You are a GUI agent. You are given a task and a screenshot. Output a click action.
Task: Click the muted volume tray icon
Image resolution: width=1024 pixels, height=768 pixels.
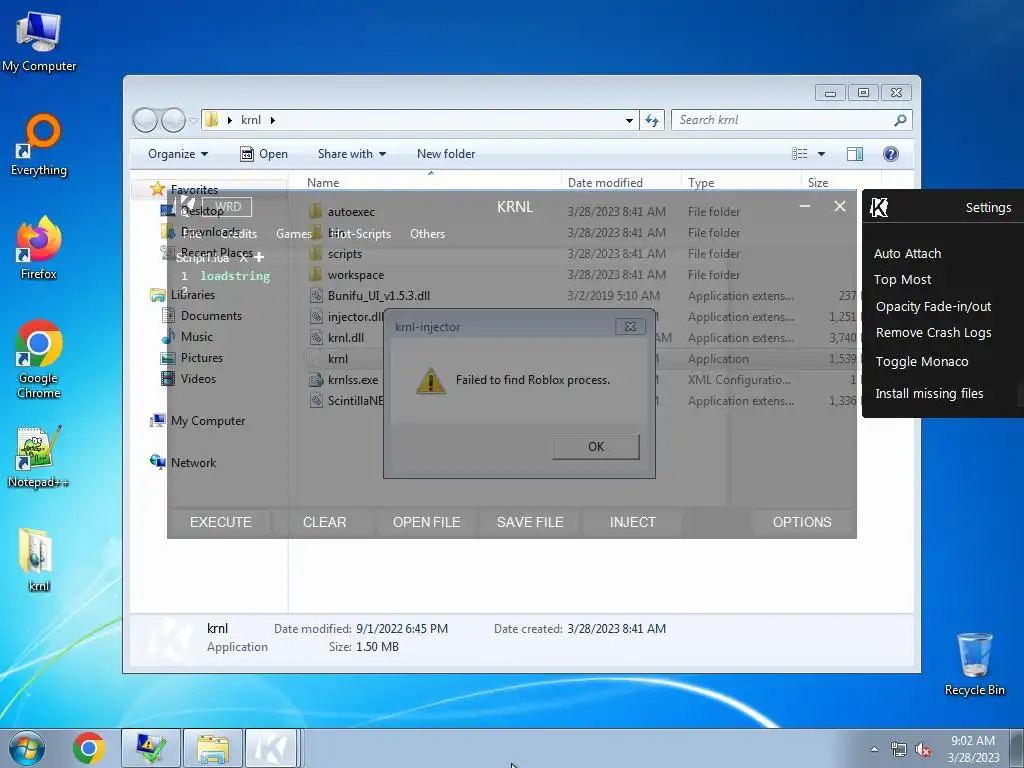(x=923, y=750)
